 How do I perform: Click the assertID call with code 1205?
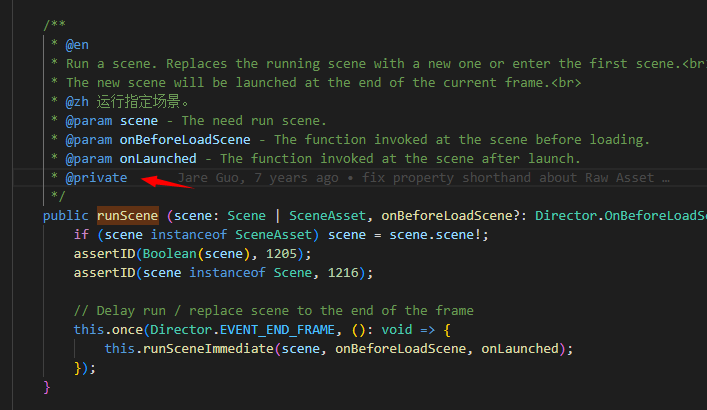tap(105, 253)
